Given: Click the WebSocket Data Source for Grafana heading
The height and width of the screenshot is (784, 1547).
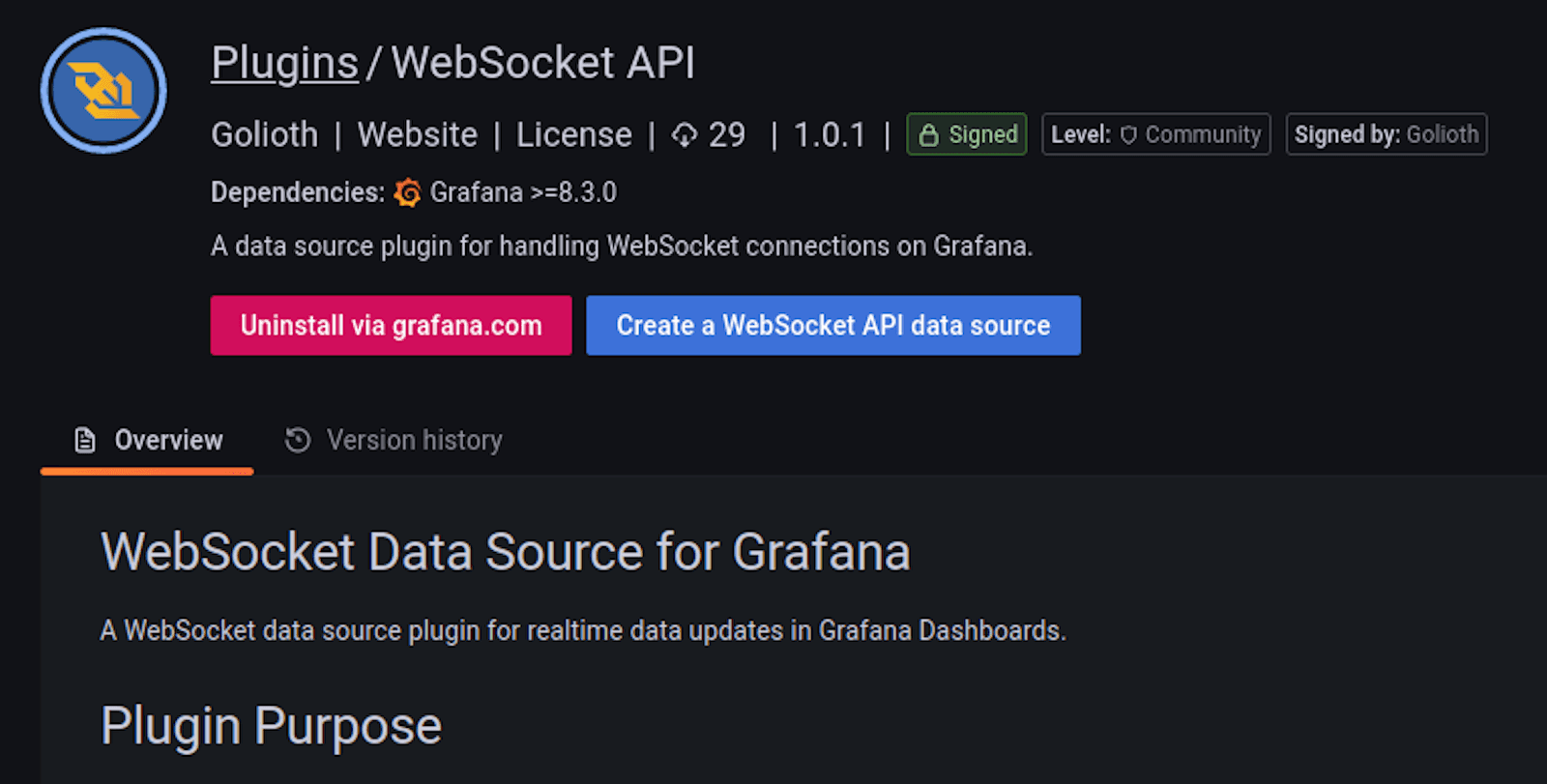Looking at the screenshot, I should click(505, 552).
